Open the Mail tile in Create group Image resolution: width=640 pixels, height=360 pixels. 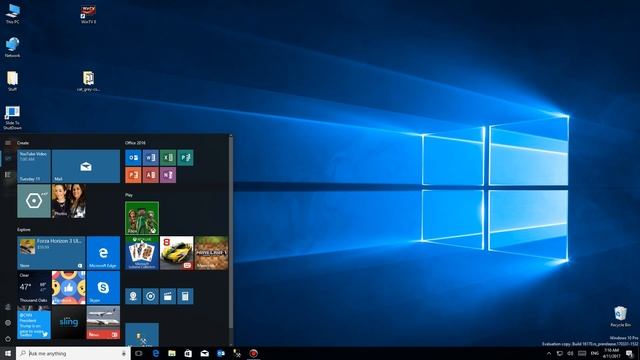86,166
